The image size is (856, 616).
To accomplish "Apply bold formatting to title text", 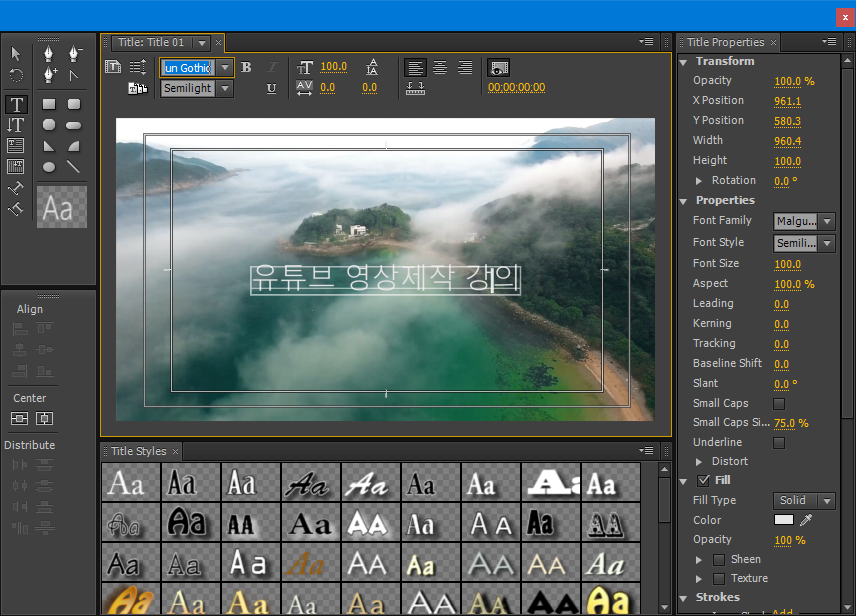I will (246, 67).
